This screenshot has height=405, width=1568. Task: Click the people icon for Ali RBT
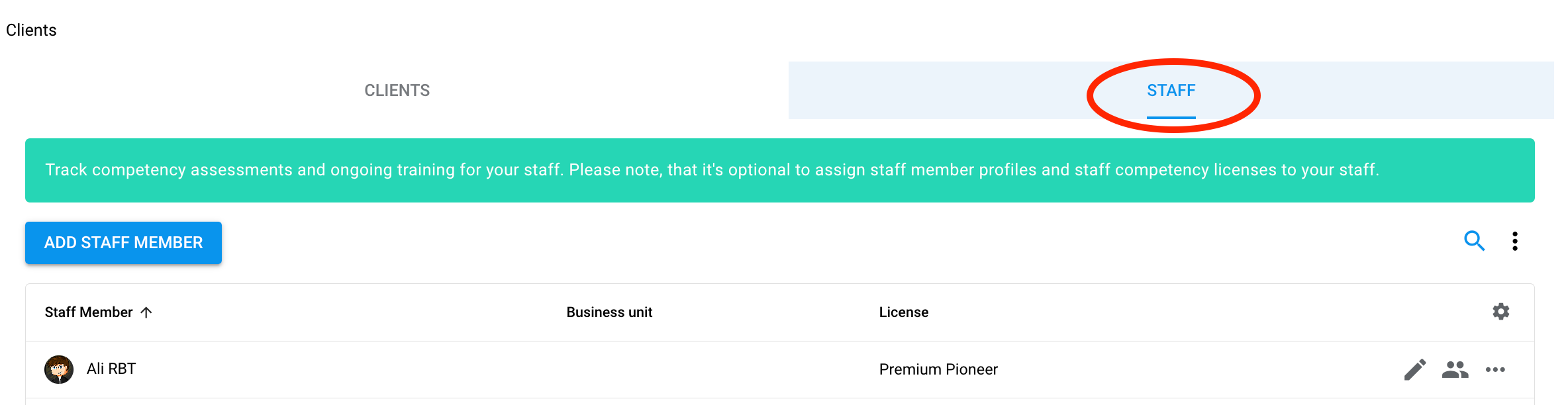tap(1455, 369)
